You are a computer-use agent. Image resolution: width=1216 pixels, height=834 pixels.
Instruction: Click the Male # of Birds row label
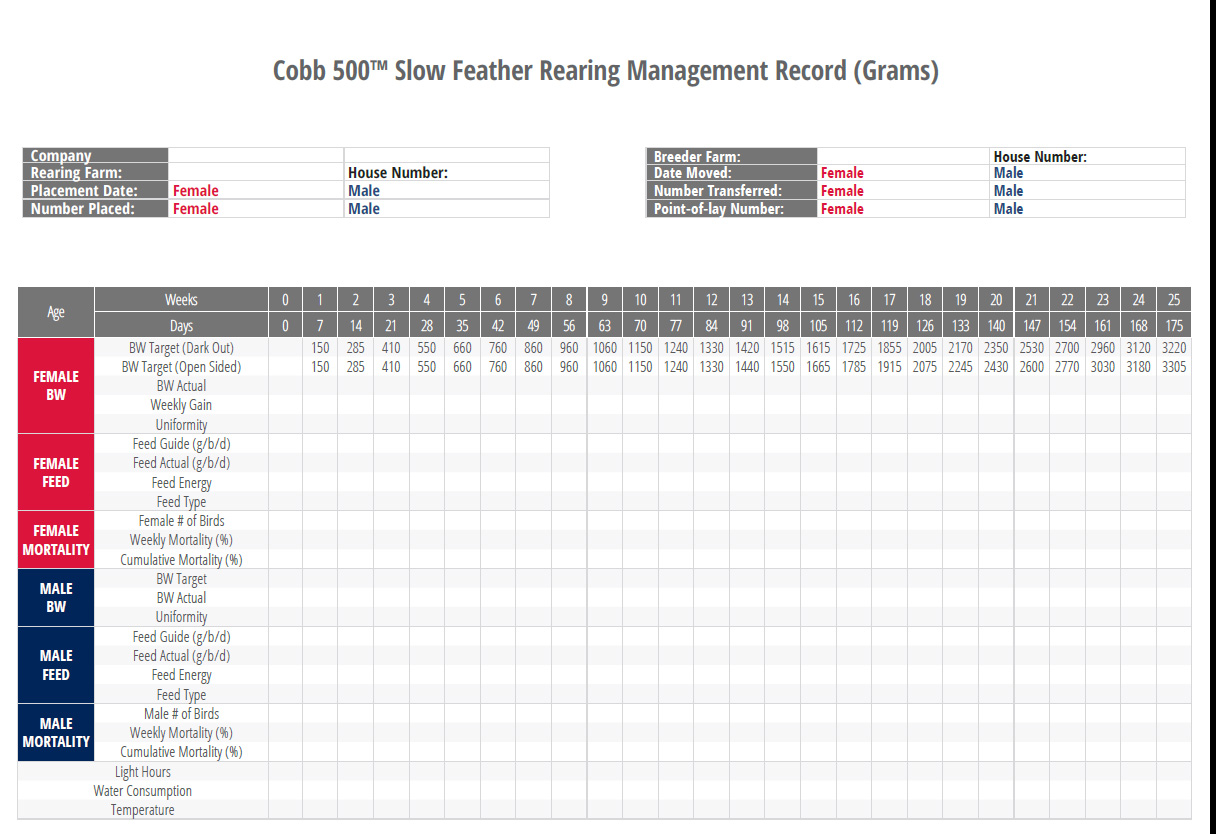point(181,714)
